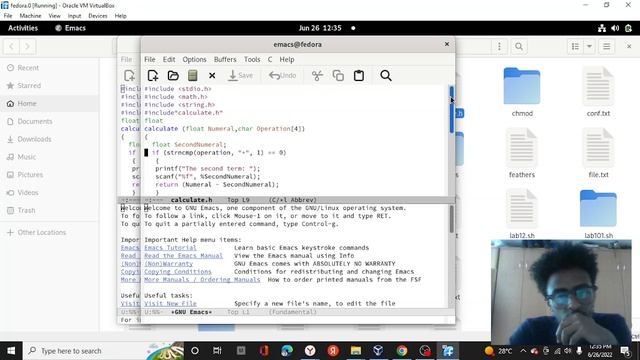Screen dimensions: 640x360
Task: Open the Tools menu in Emacs
Action: (252, 59)
